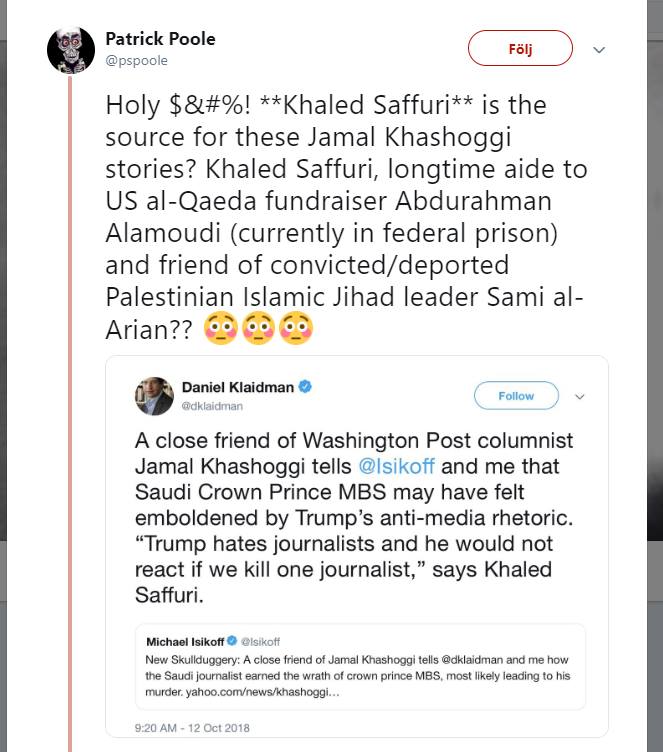The image size is (663, 752).
Task: Click the @pspoole handle
Action: point(136,60)
